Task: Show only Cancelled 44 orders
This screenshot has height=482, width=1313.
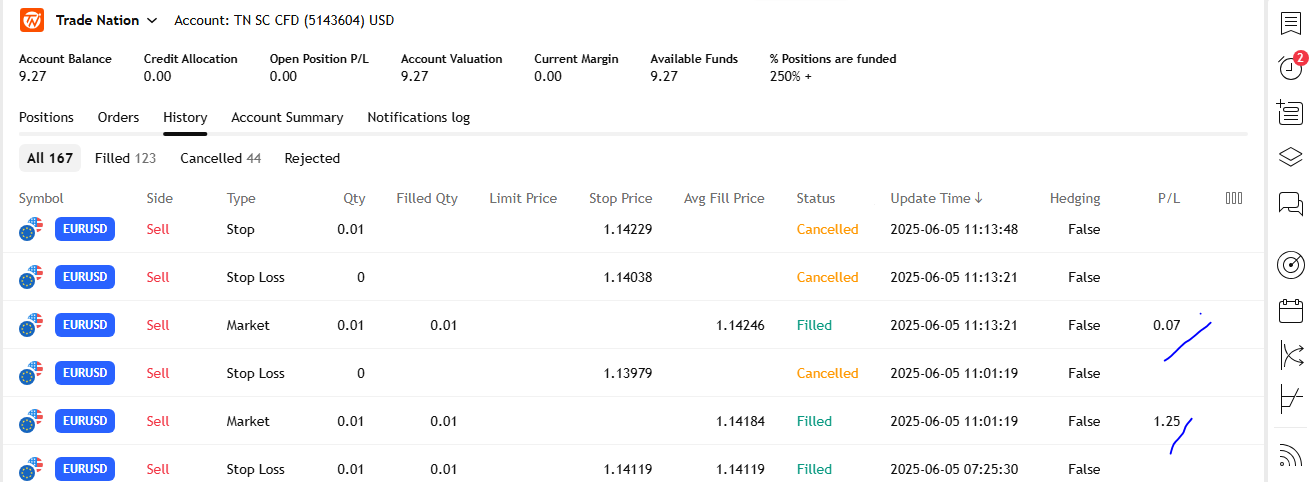Action: (x=220, y=158)
